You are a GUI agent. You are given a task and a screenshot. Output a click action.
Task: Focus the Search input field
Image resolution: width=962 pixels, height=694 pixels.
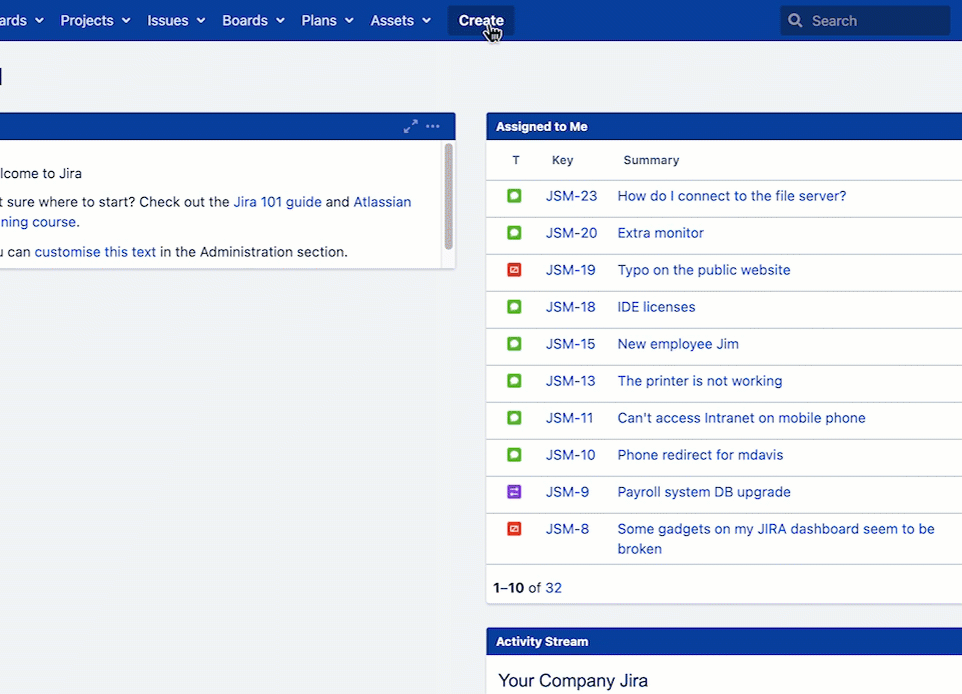865,21
